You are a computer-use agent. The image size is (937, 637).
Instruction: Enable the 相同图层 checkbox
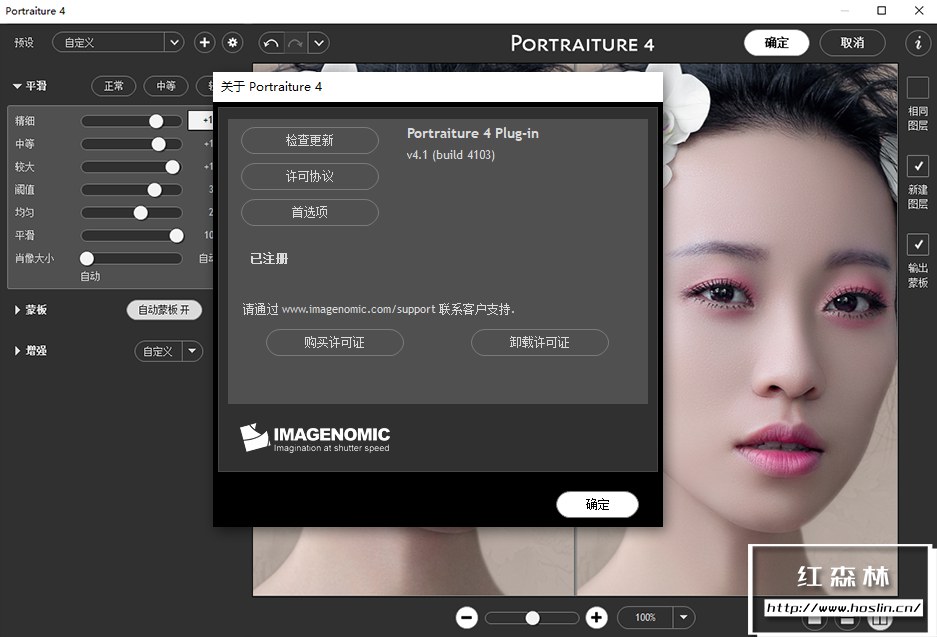[x=918, y=88]
